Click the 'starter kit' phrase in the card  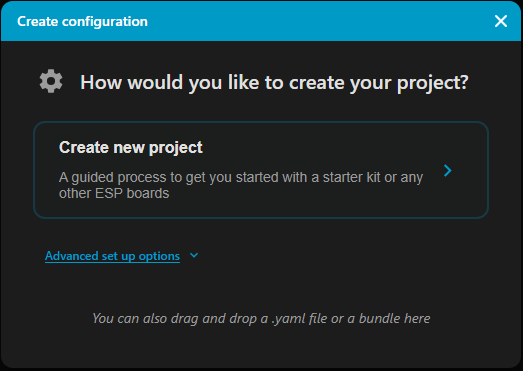point(352,177)
